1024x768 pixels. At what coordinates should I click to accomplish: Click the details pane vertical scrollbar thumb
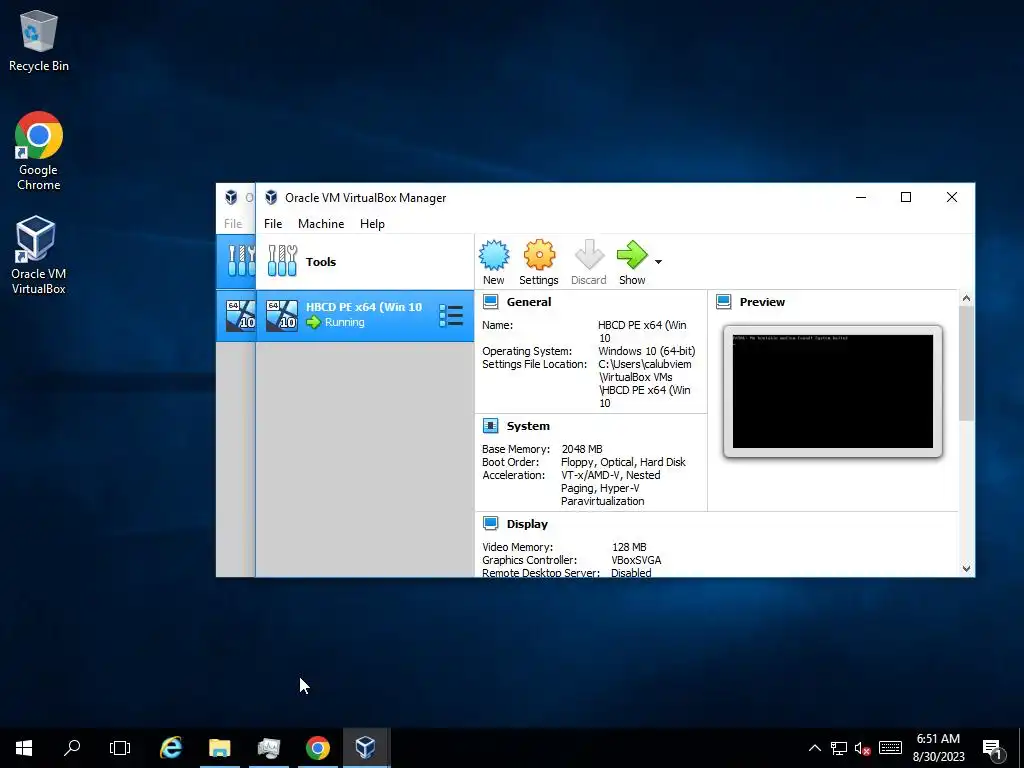coord(967,364)
